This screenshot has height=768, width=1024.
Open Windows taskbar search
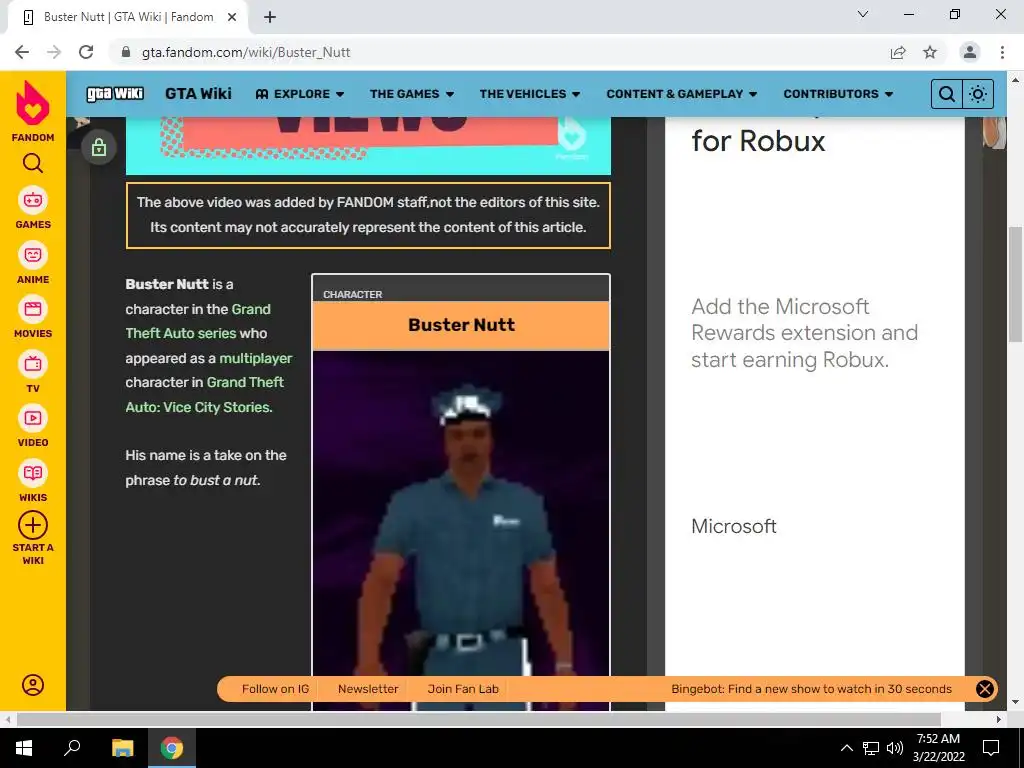tap(72, 748)
